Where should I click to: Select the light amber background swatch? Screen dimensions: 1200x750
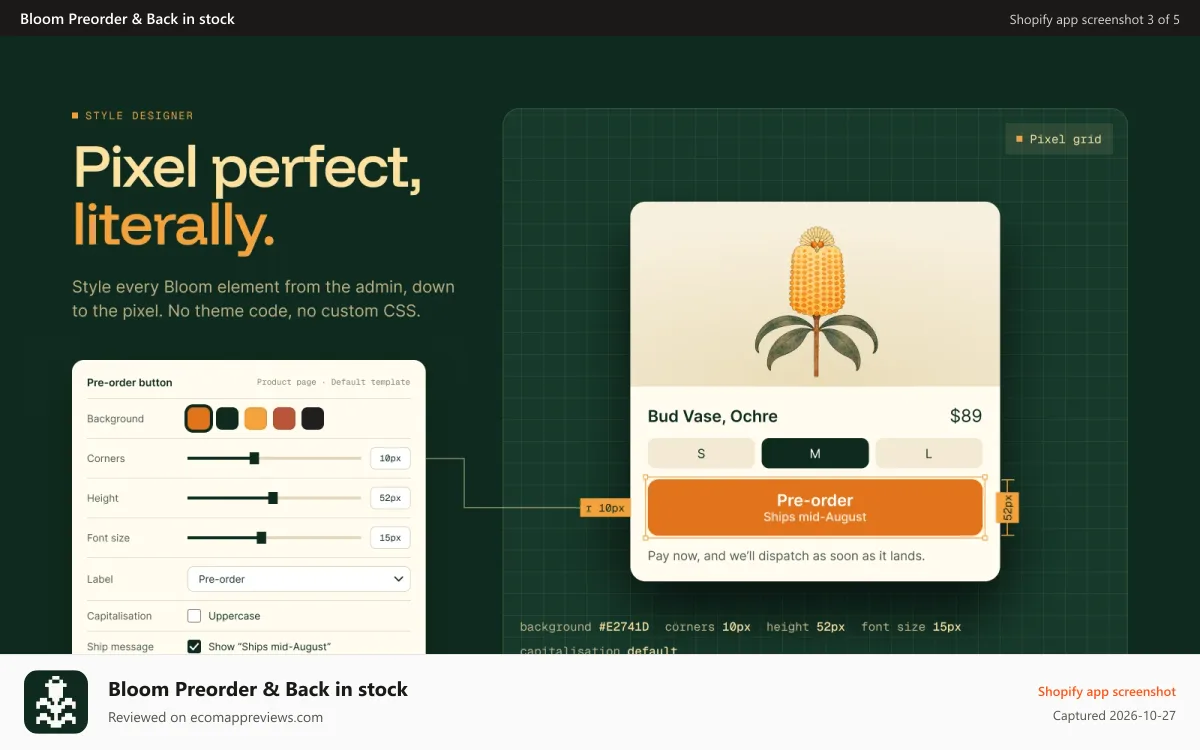coord(256,418)
